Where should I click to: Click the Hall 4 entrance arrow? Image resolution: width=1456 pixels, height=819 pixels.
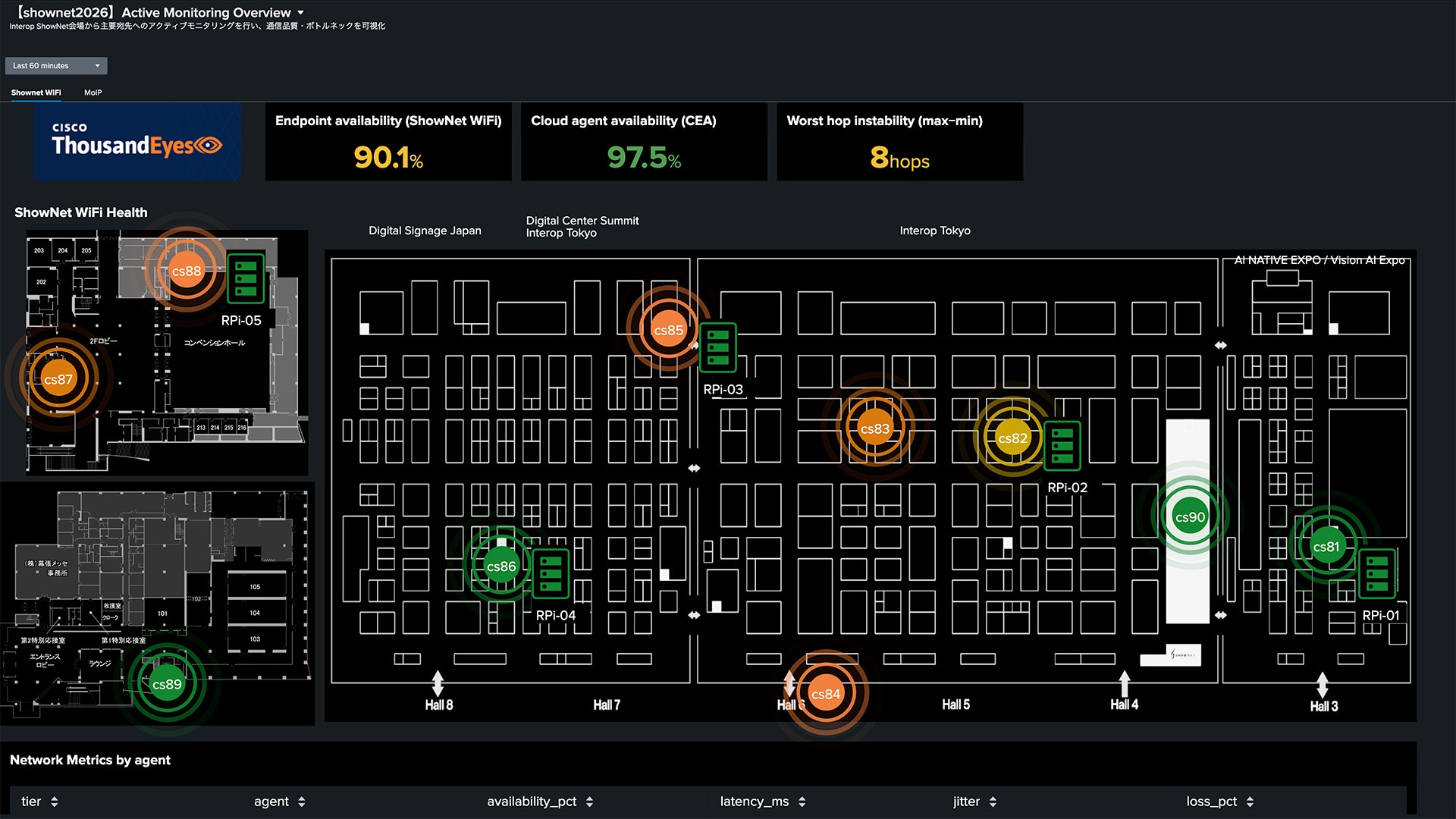point(1125,682)
